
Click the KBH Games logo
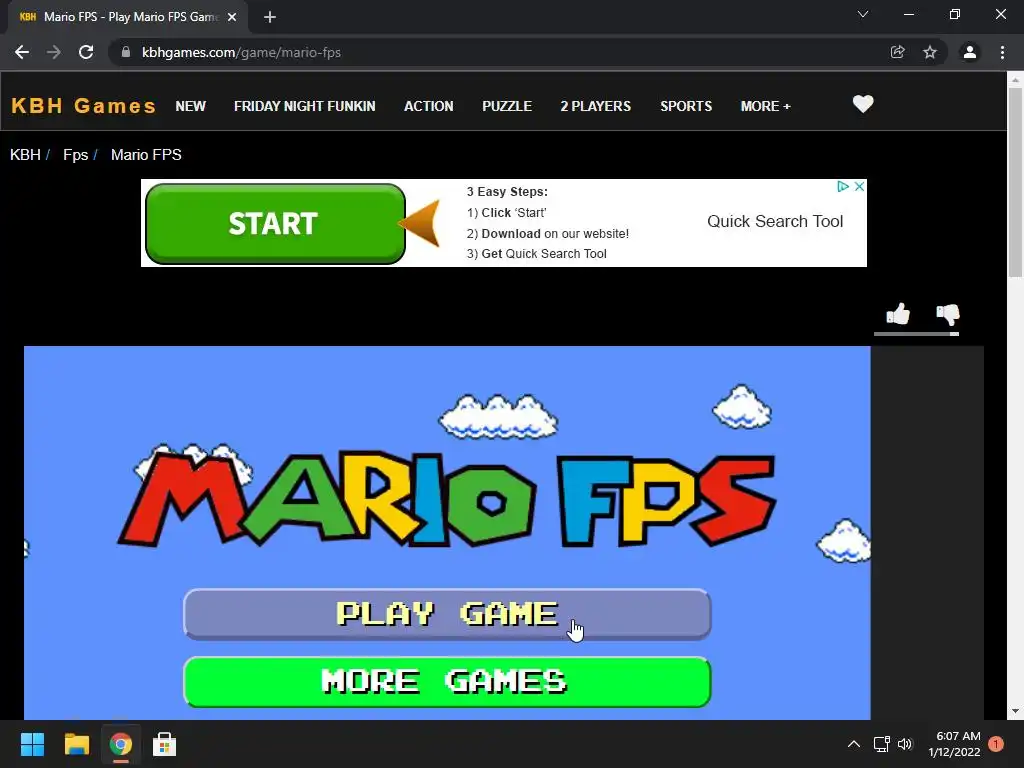point(84,106)
